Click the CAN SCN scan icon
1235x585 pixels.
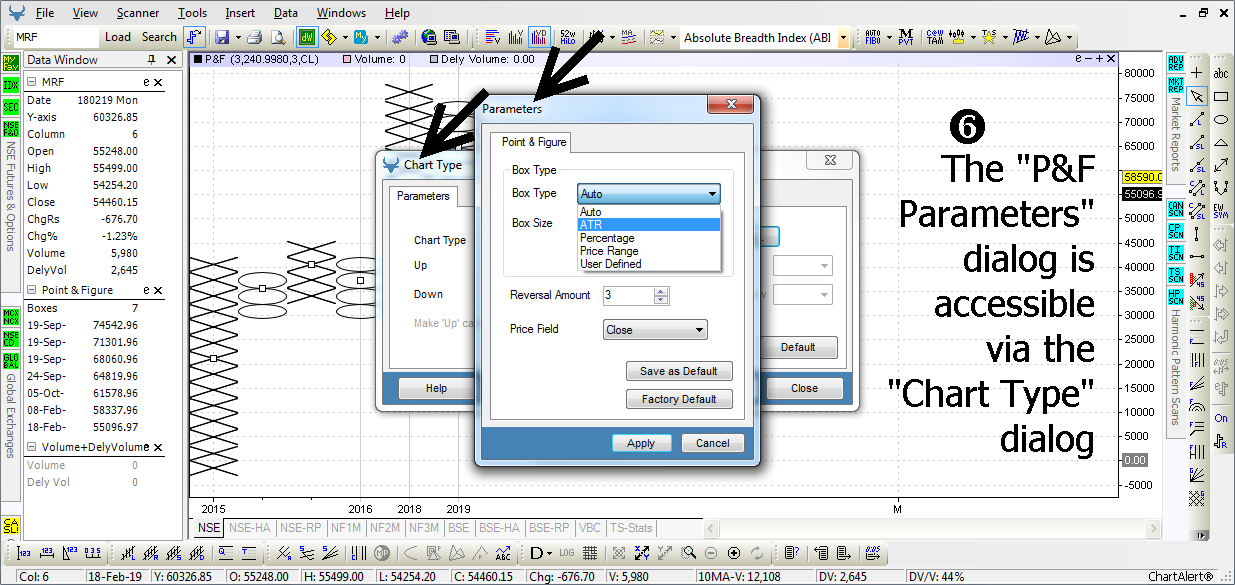1175,209
